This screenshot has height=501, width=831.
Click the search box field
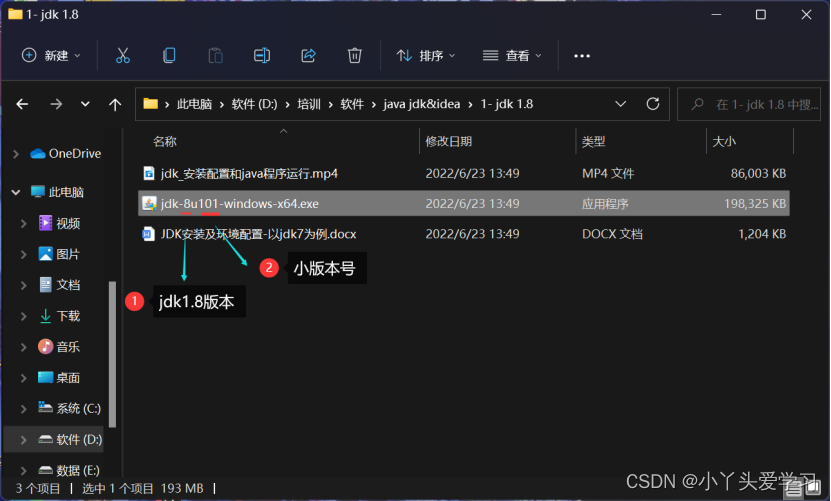click(749, 104)
